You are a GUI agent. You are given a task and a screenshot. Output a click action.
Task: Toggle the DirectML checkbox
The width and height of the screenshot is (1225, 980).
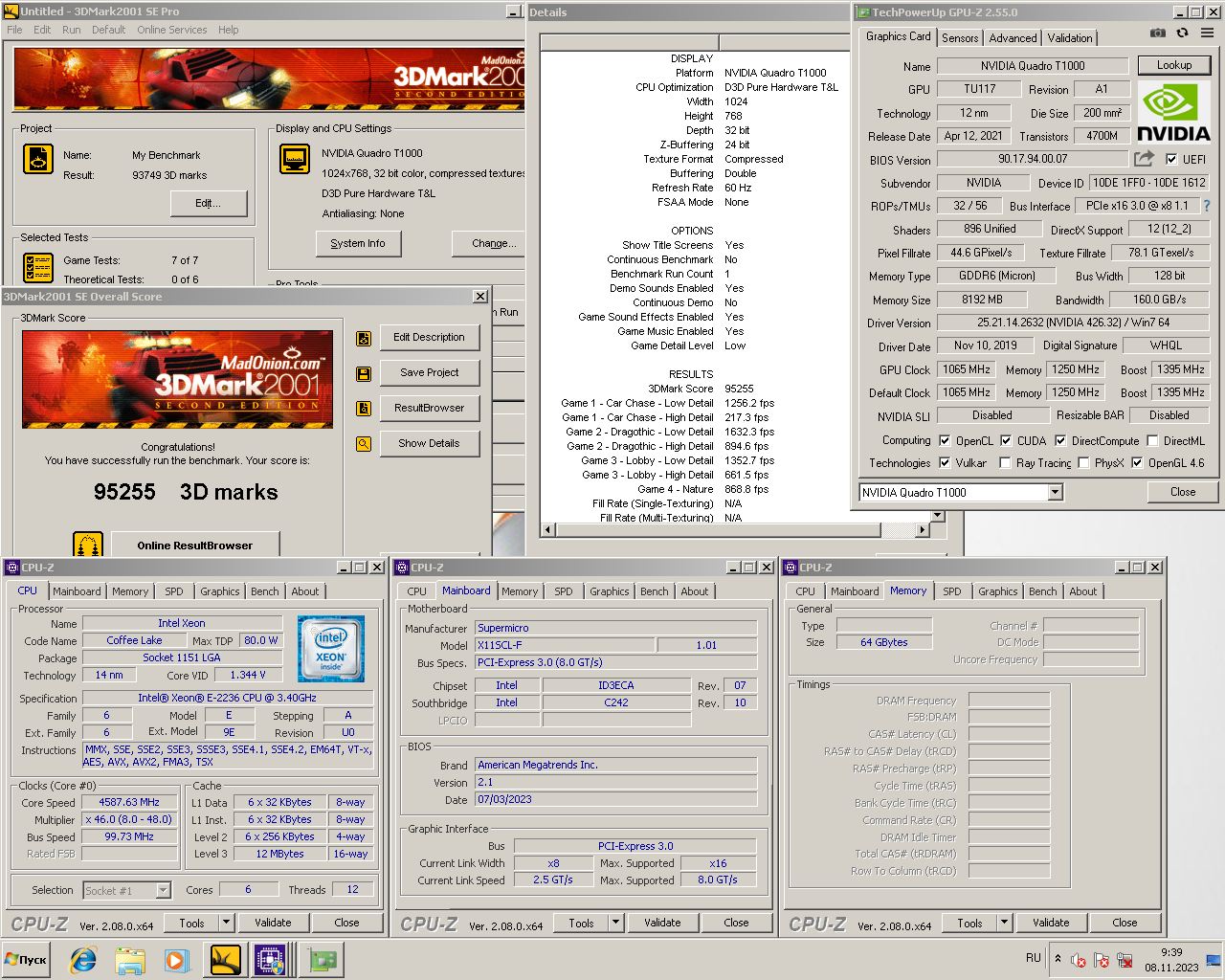[x=1152, y=441]
